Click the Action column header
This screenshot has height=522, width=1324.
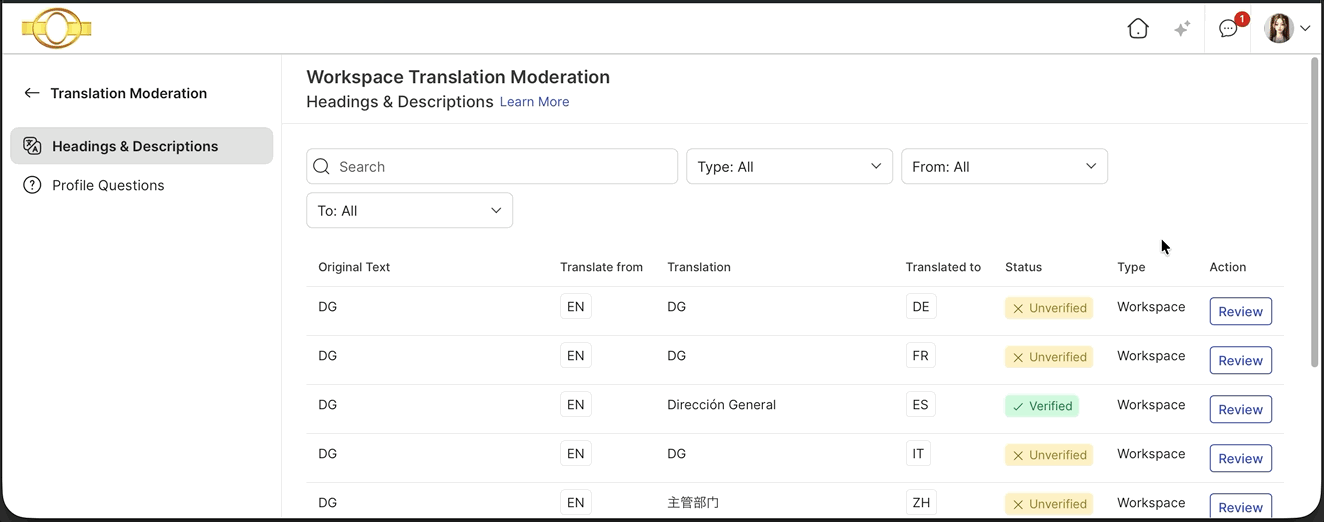1228,267
